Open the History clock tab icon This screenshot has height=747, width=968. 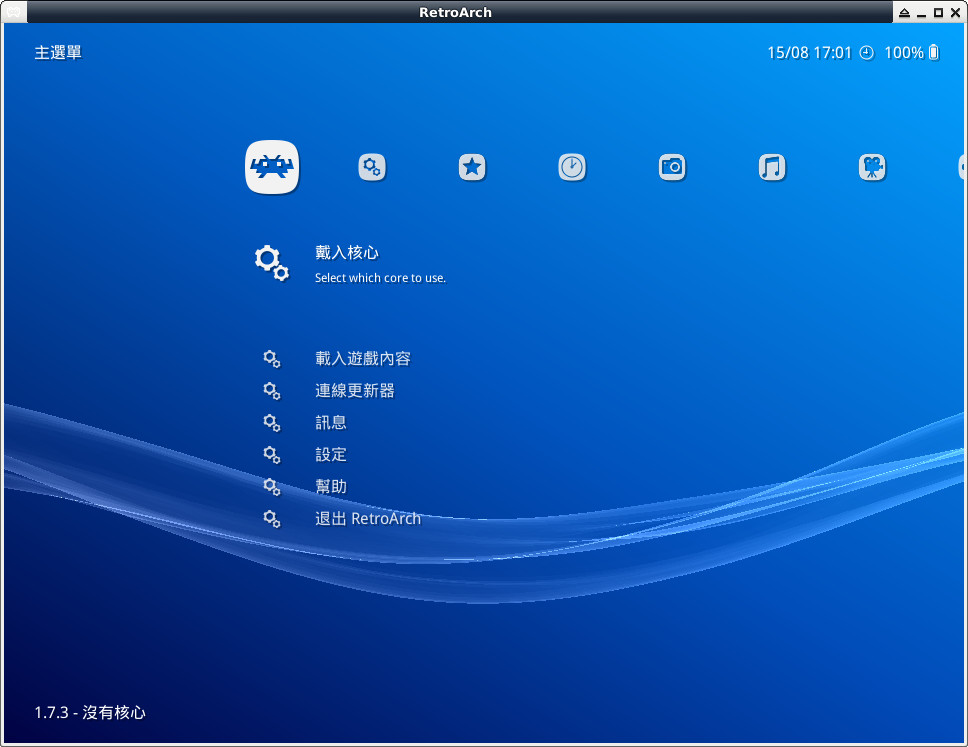click(x=572, y=167)
